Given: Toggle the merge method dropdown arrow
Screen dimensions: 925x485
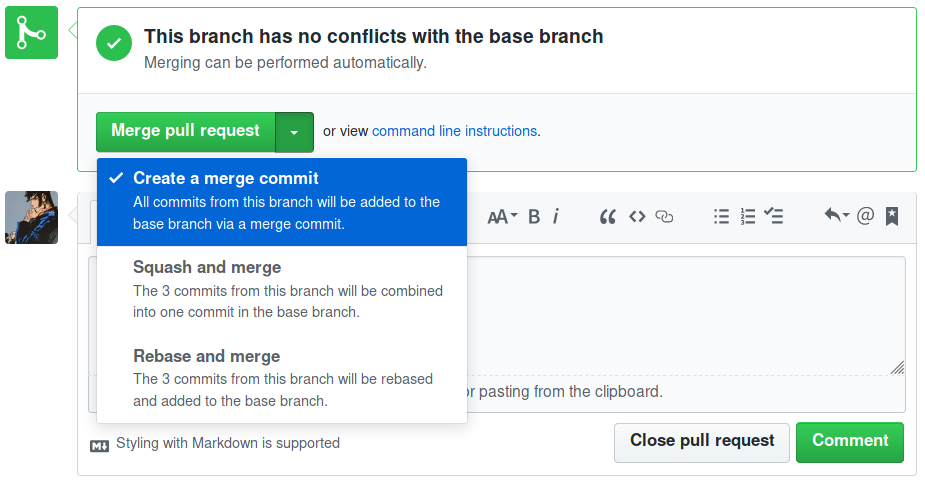Looking at the screenshot, I should (294, 132).
